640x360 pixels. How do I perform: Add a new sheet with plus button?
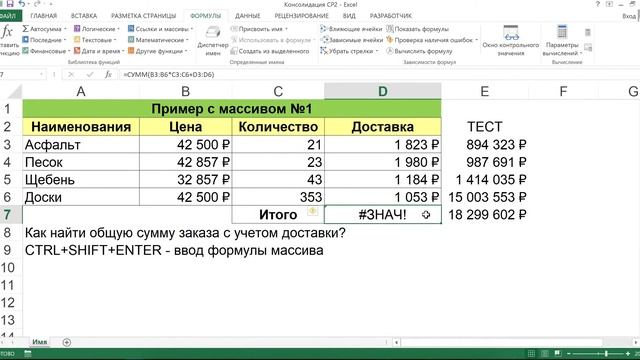(67, 342)
